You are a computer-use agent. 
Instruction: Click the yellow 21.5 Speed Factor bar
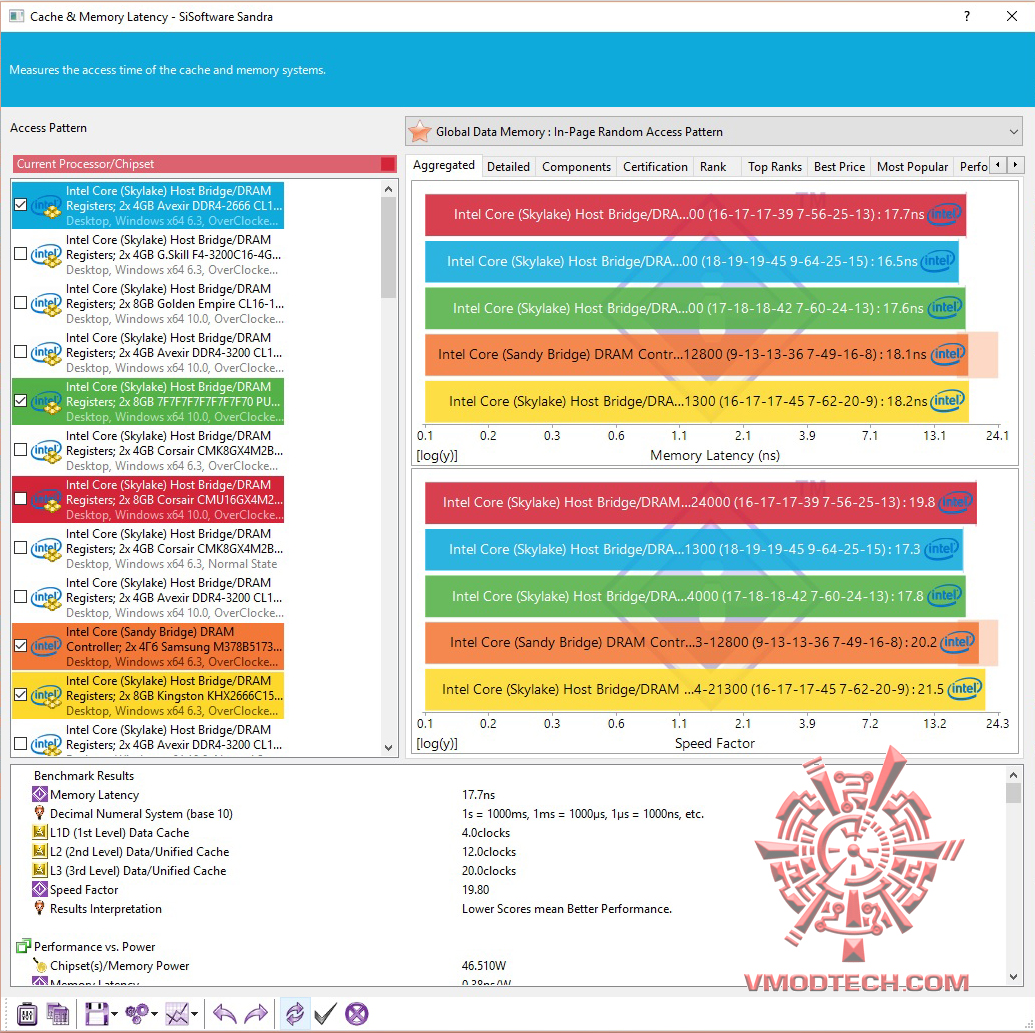click(704, 689)
